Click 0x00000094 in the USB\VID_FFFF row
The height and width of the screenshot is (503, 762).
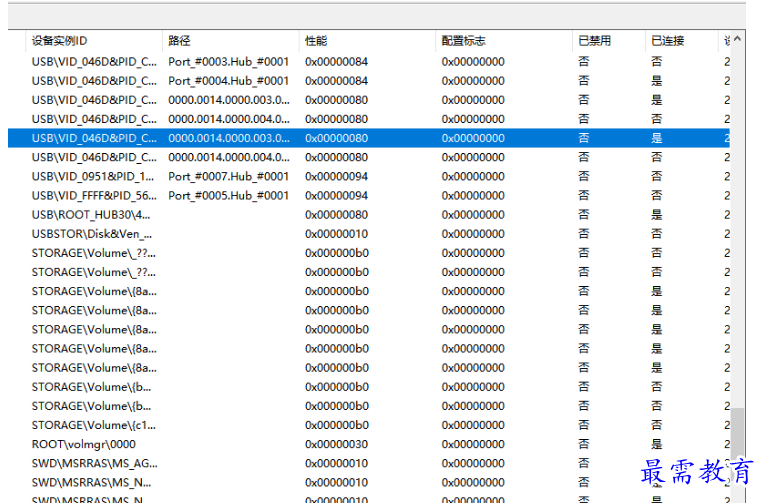point(336,195)
